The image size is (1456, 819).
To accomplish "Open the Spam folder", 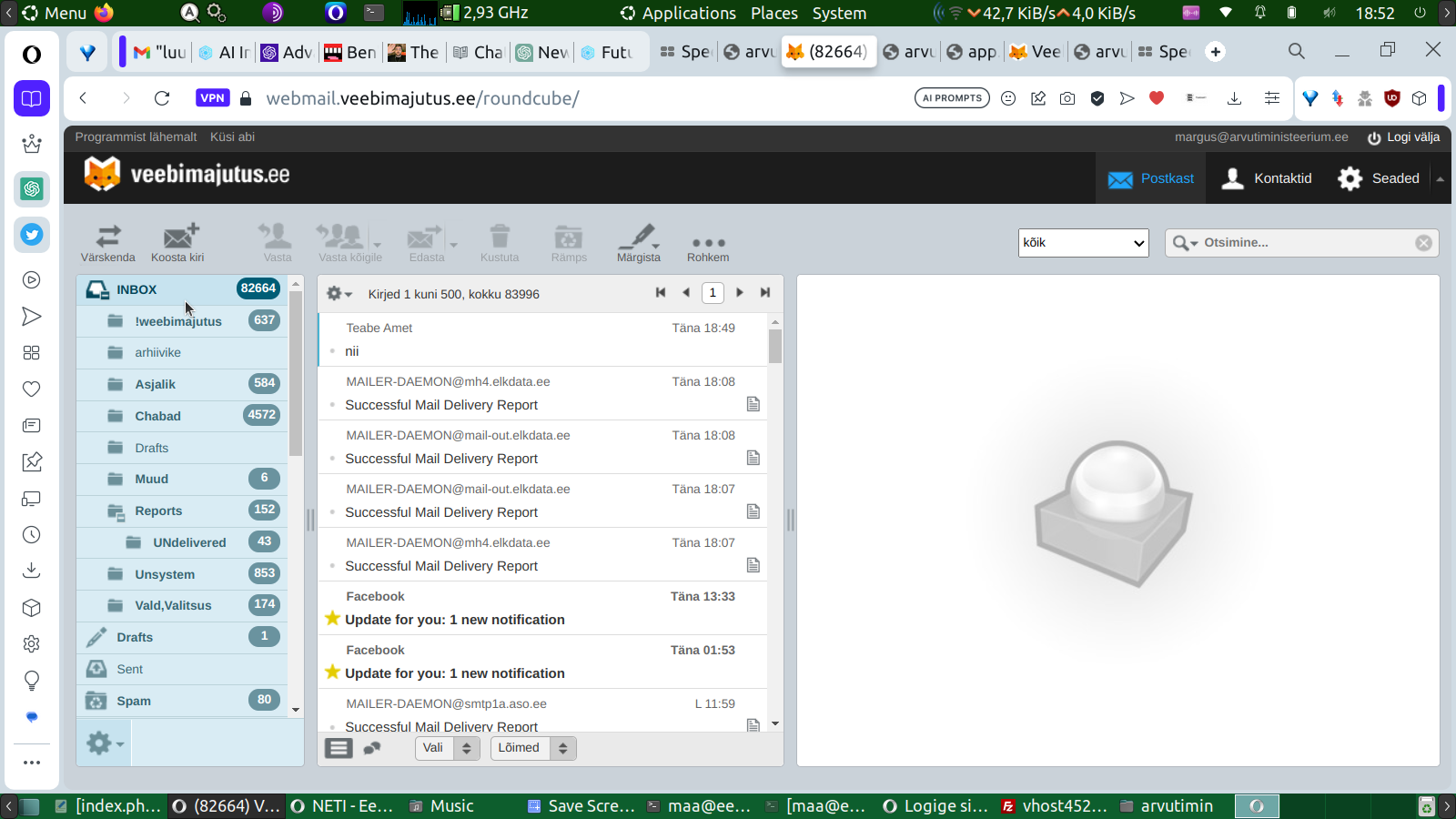I will (182, 701).
